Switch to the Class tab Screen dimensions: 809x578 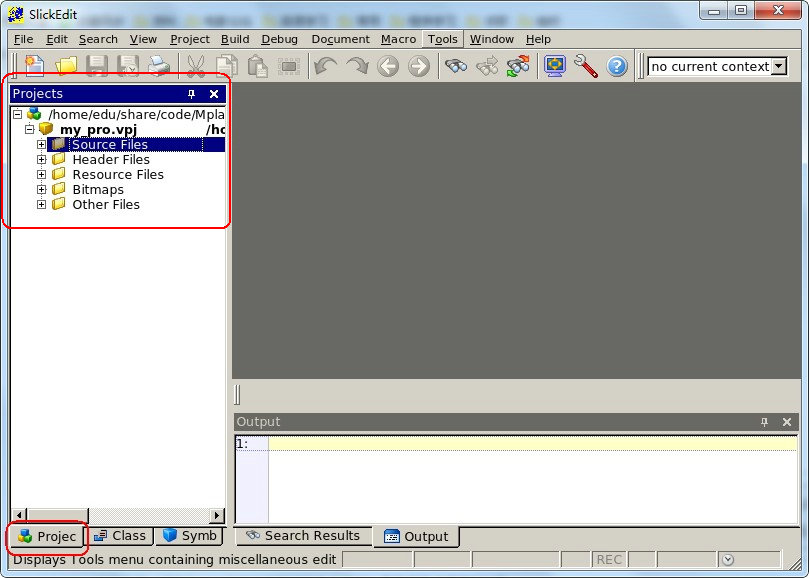[120, 536]
